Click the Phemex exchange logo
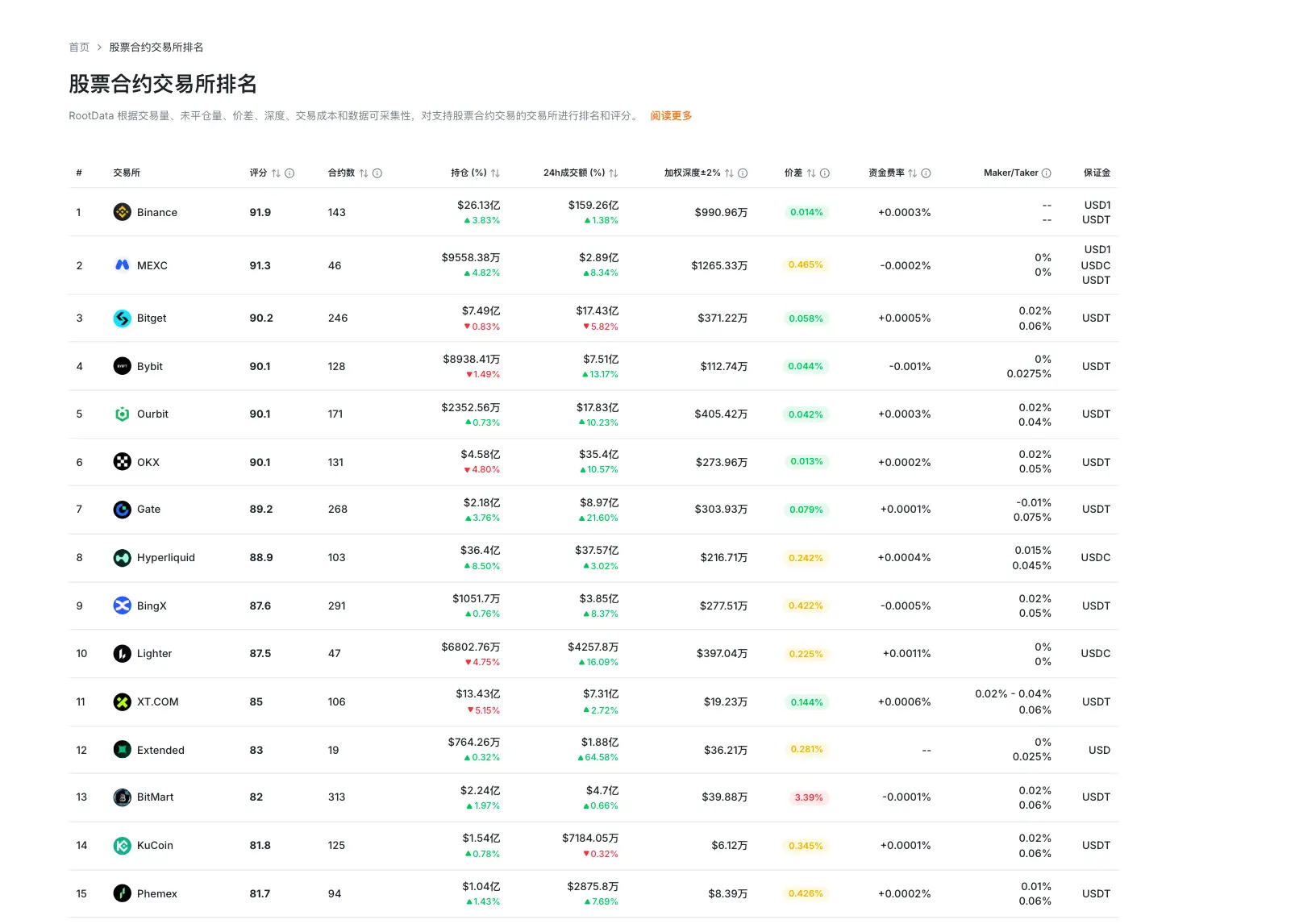The width and height of the screenshot is (1295, 924). tap(122, 893)
